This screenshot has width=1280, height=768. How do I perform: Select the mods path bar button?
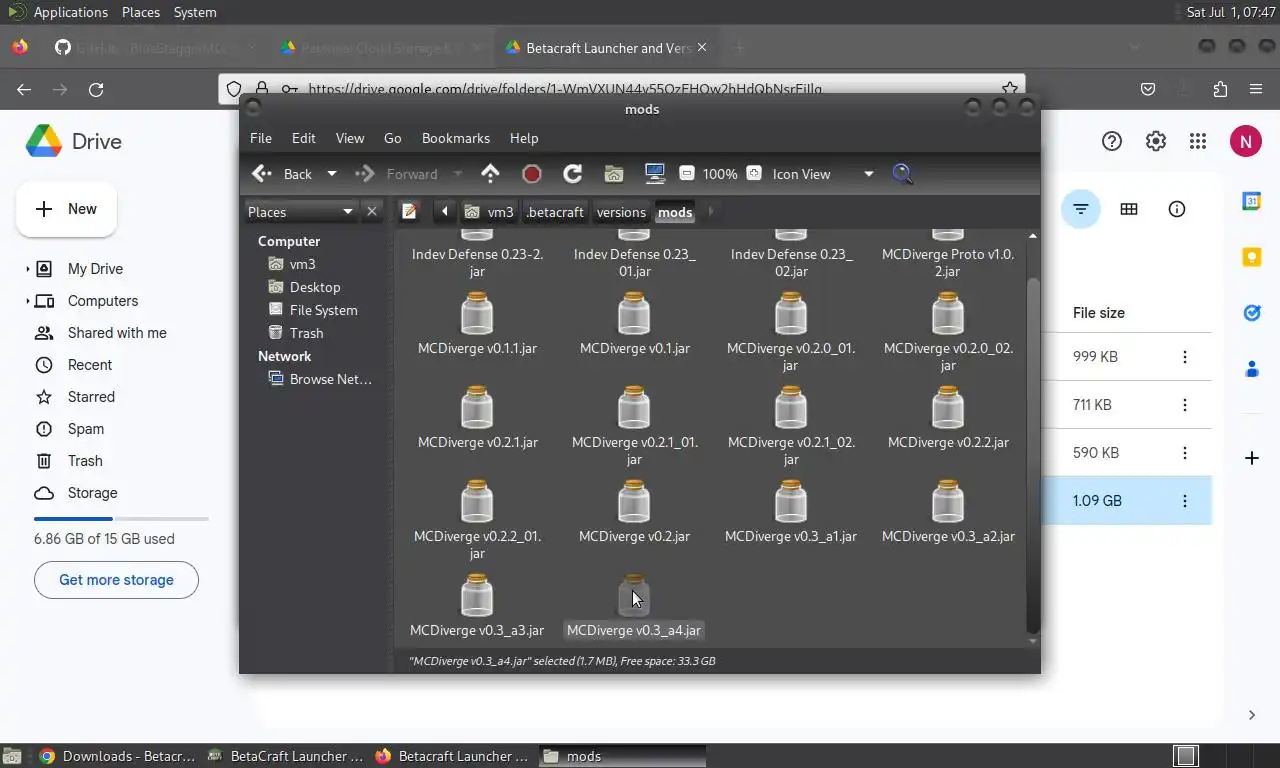pos(675,212)
